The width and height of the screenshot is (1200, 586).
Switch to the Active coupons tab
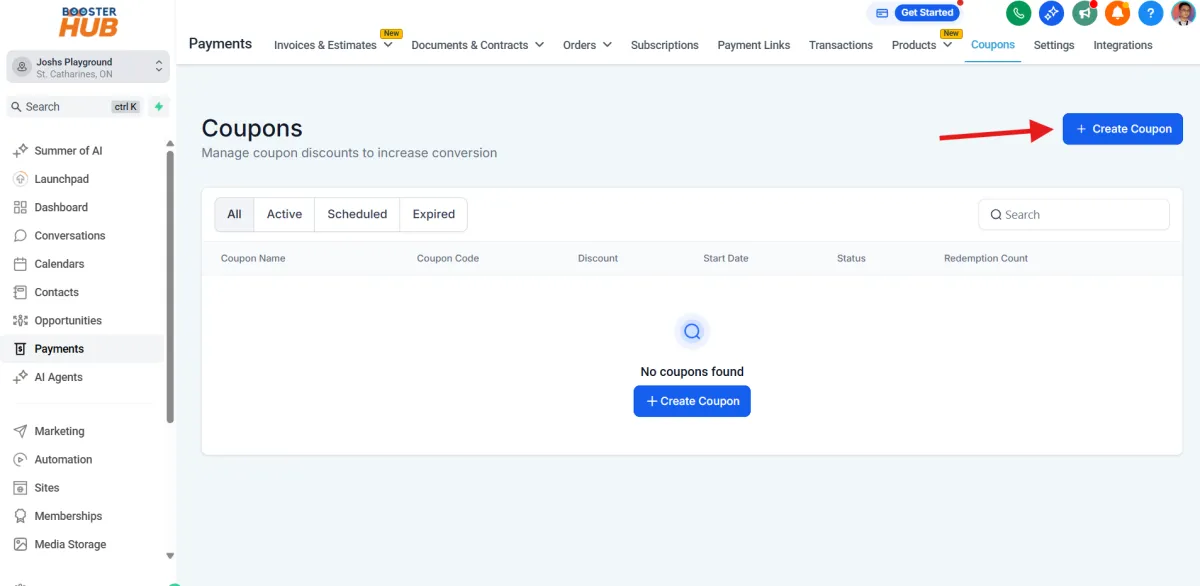[284, 214]
